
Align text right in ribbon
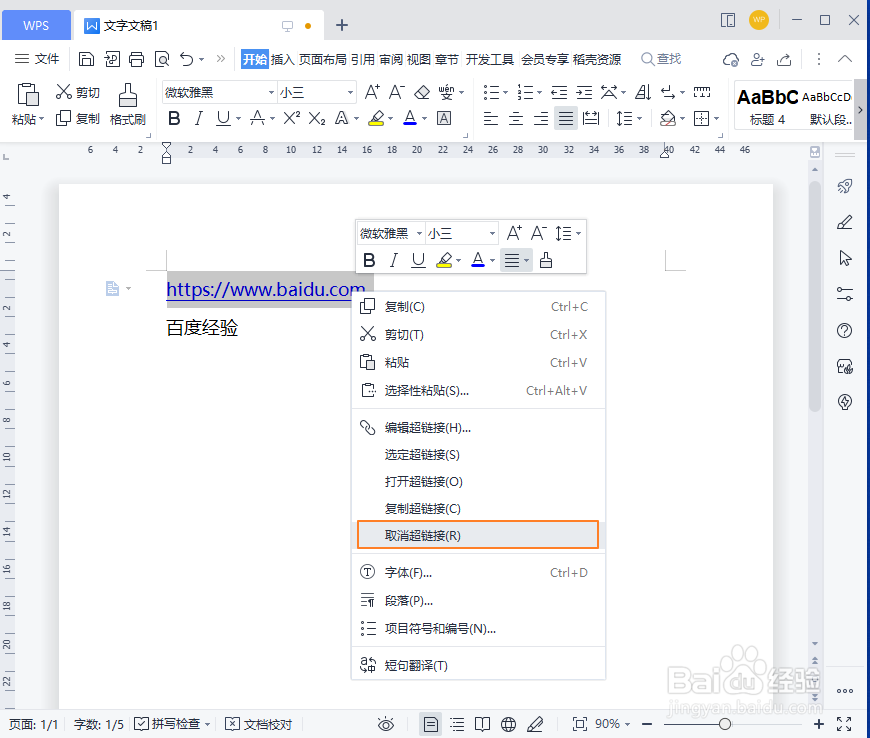click(541, 118)
